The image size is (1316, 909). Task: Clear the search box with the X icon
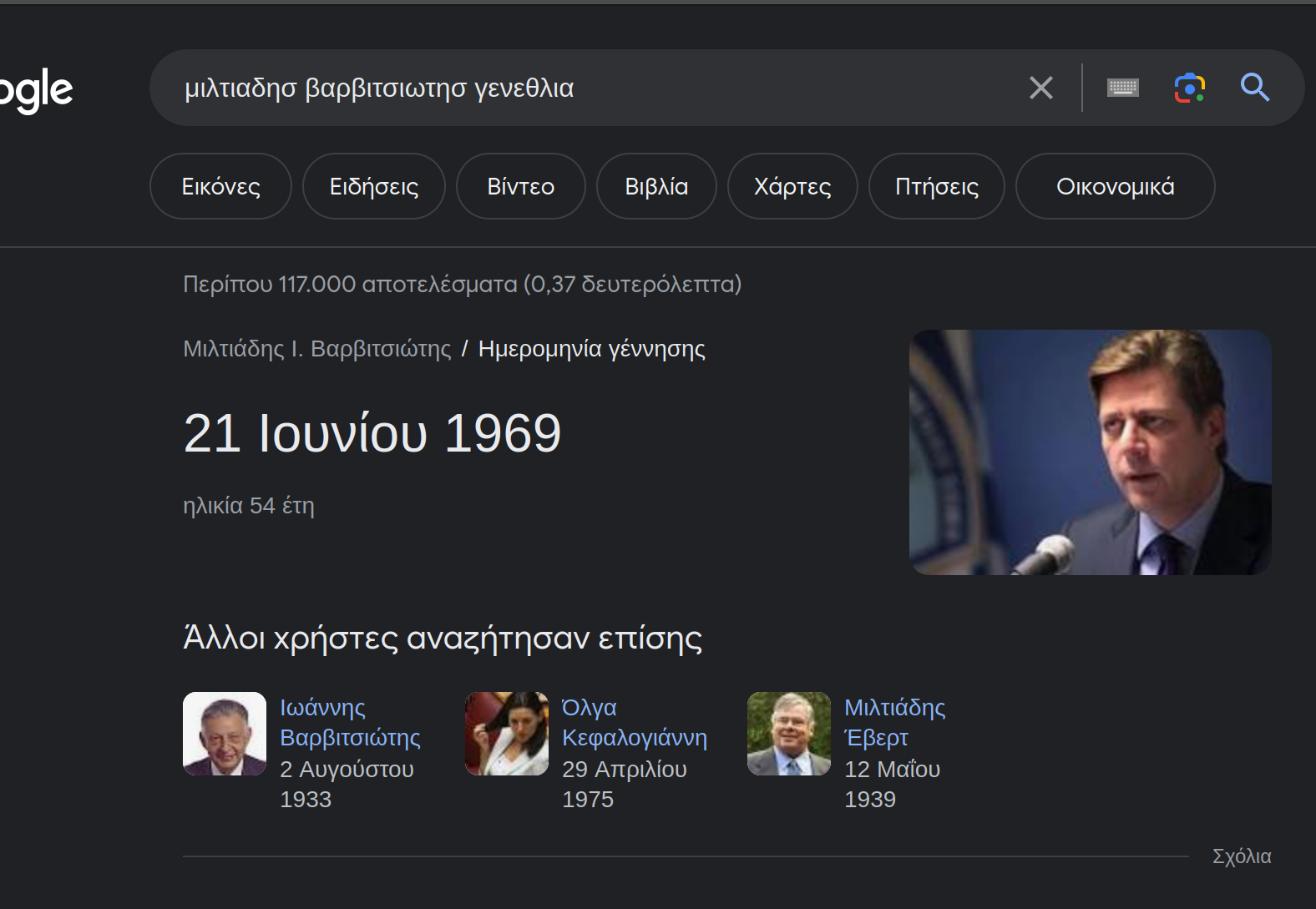(1040, 88)
